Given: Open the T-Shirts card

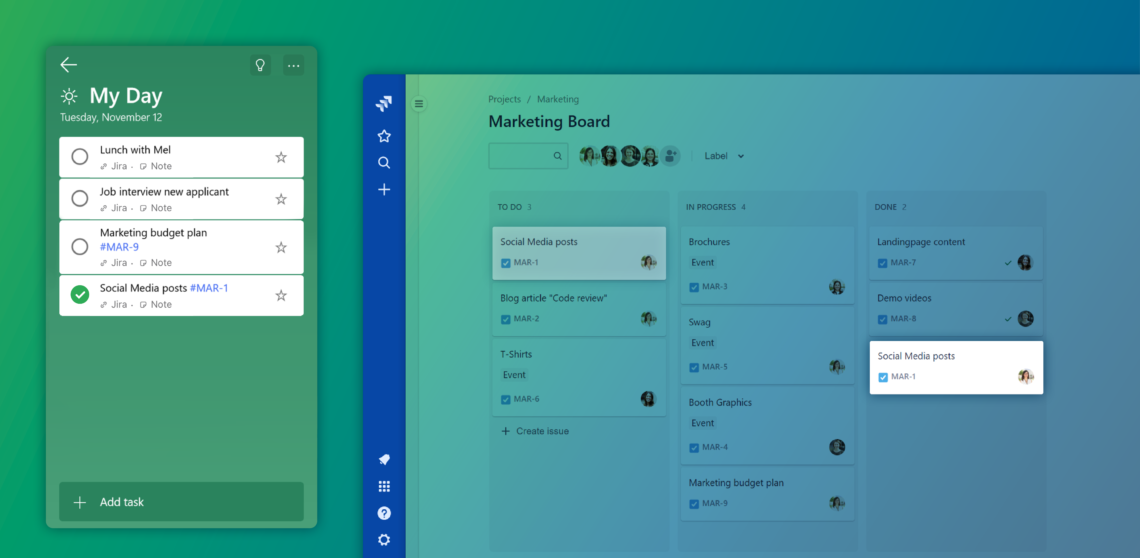Looking at the screenshot, I should (x=579, y=377).
